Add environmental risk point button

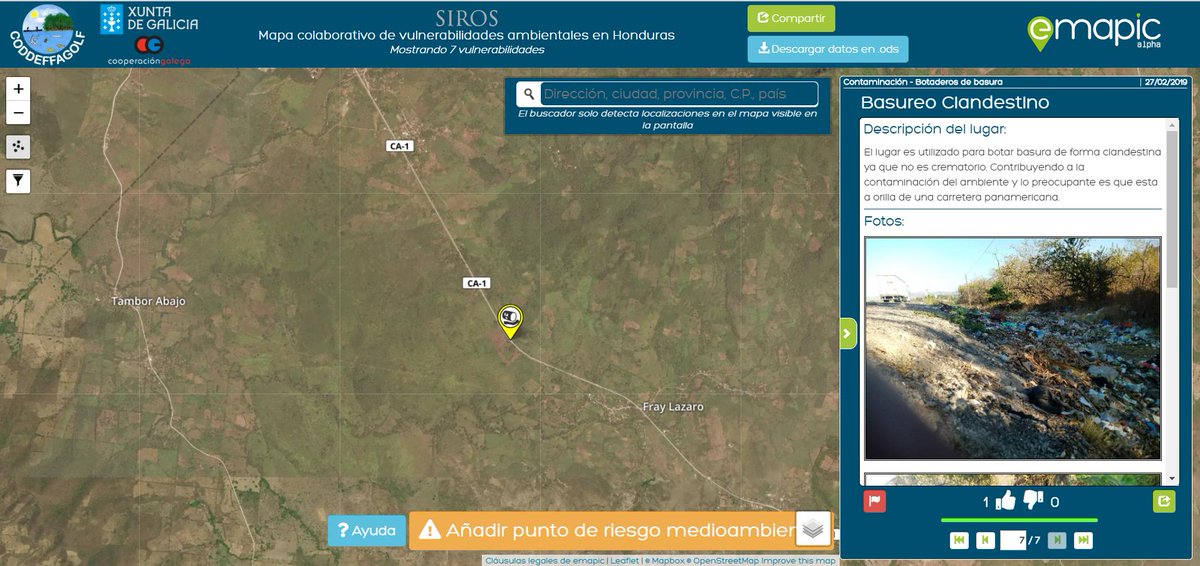click(x=602, y=530)
